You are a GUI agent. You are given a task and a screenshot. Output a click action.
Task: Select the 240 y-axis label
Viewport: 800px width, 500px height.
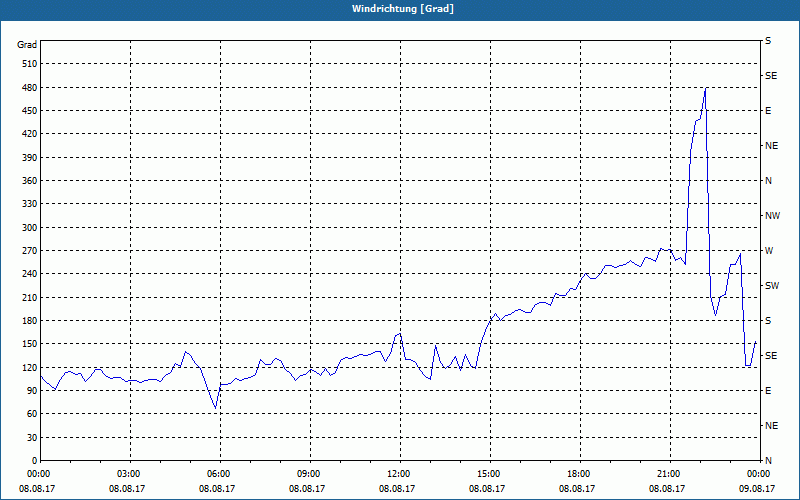click(x=29, y=274)
